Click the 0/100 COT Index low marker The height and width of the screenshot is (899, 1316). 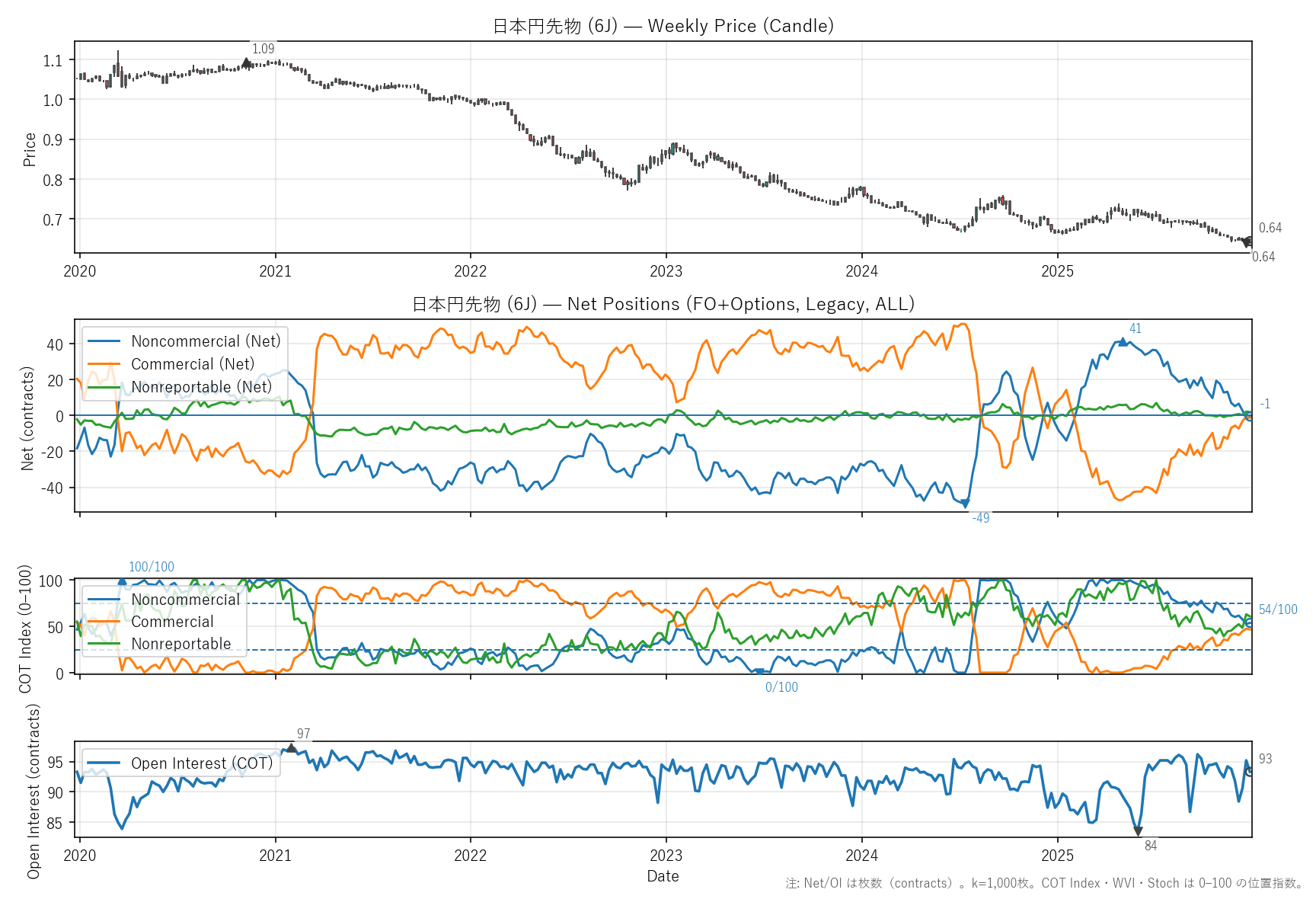tap(759, 672)
